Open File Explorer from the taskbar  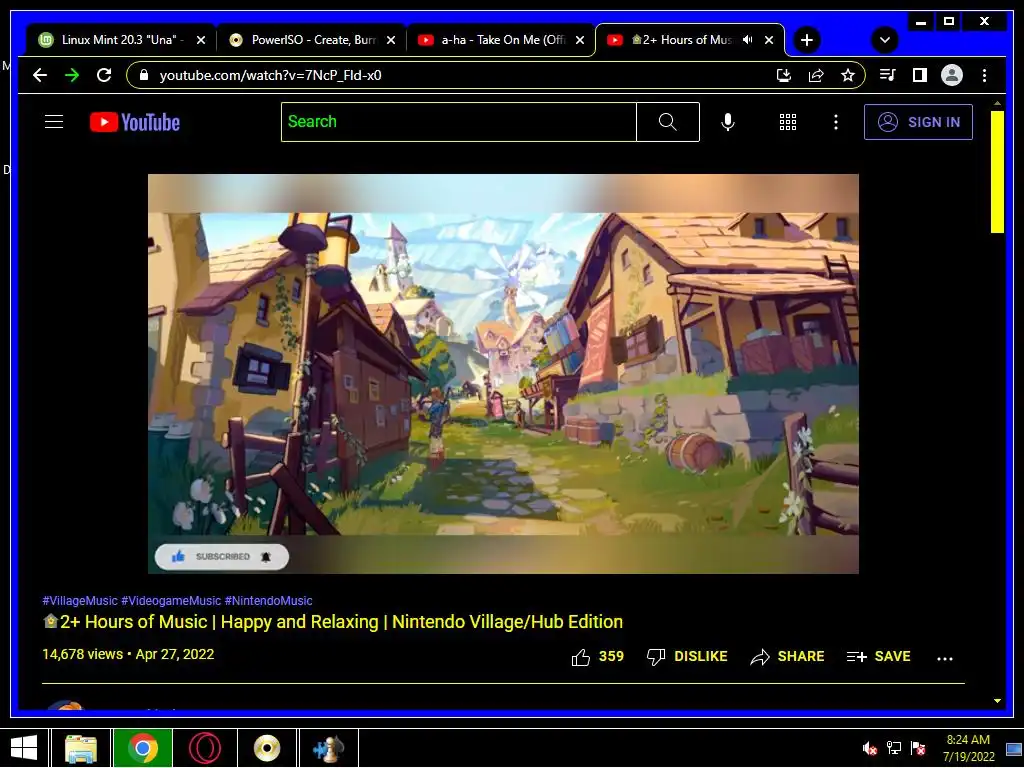click(81, 748)
